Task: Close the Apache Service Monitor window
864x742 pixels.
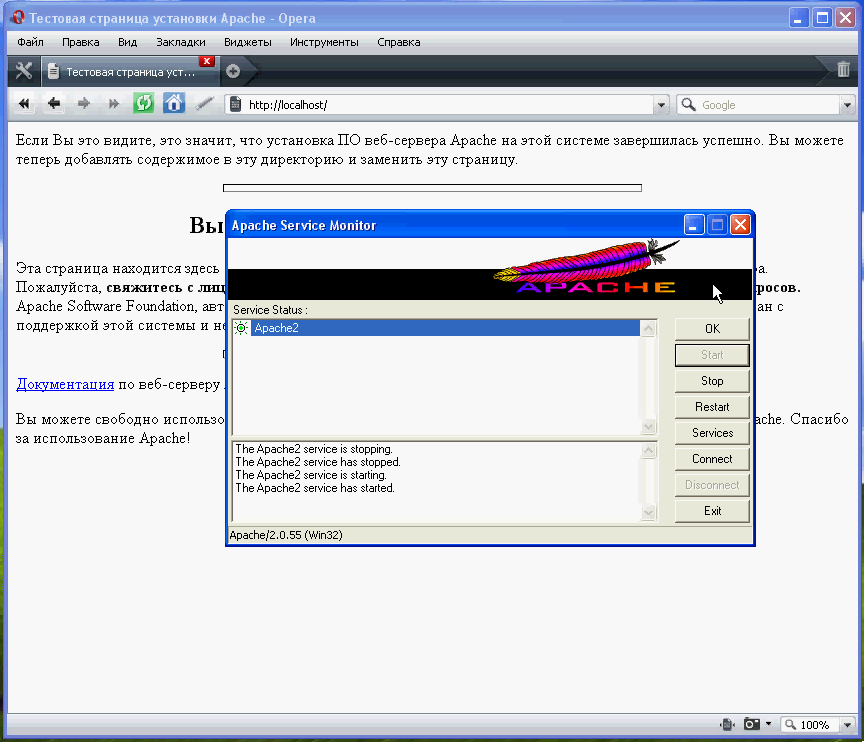Action: (740, 225)
